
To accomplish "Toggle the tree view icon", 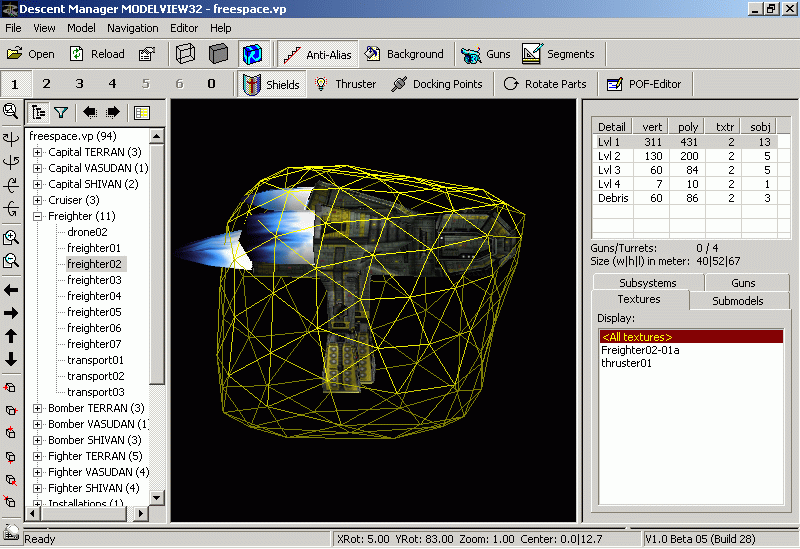I will 38,112.
